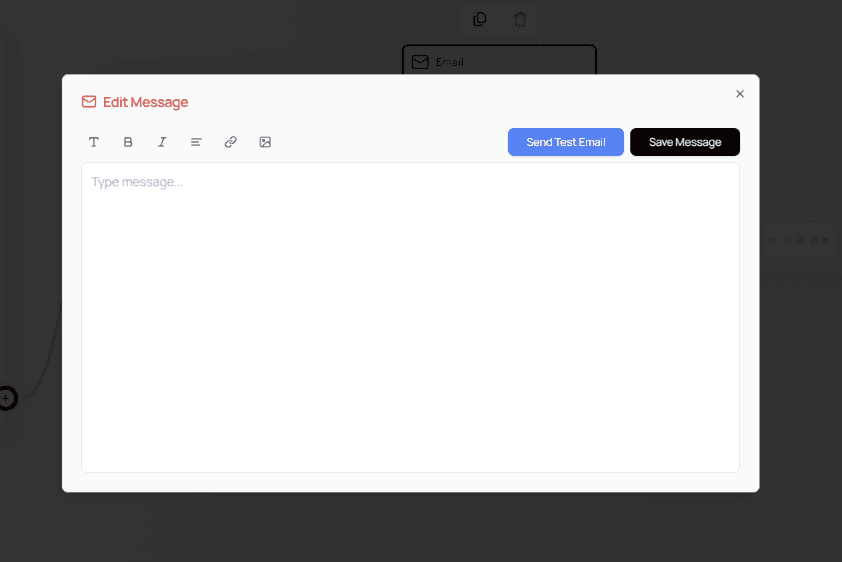Toggle italic formatting
The image size is (842, 562).
click(162, 142)
